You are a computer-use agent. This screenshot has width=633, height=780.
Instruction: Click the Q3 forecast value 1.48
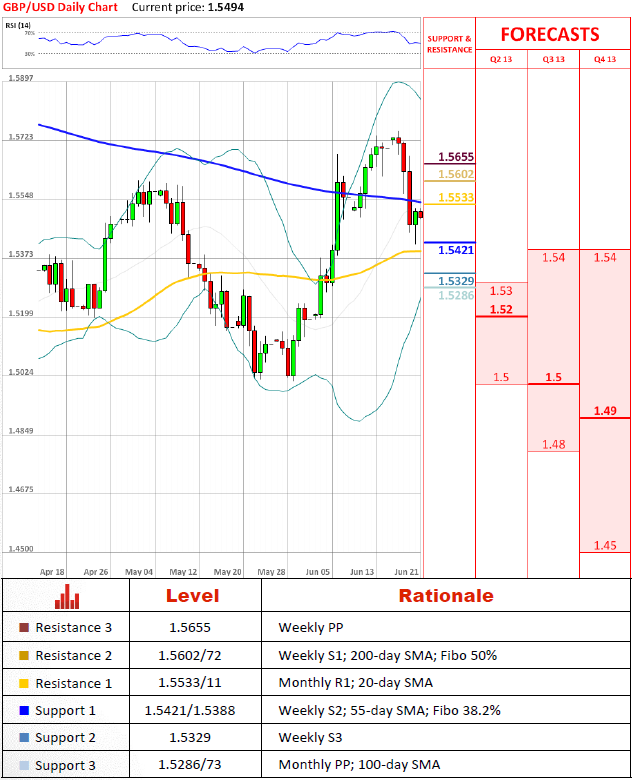pos(553,444)
